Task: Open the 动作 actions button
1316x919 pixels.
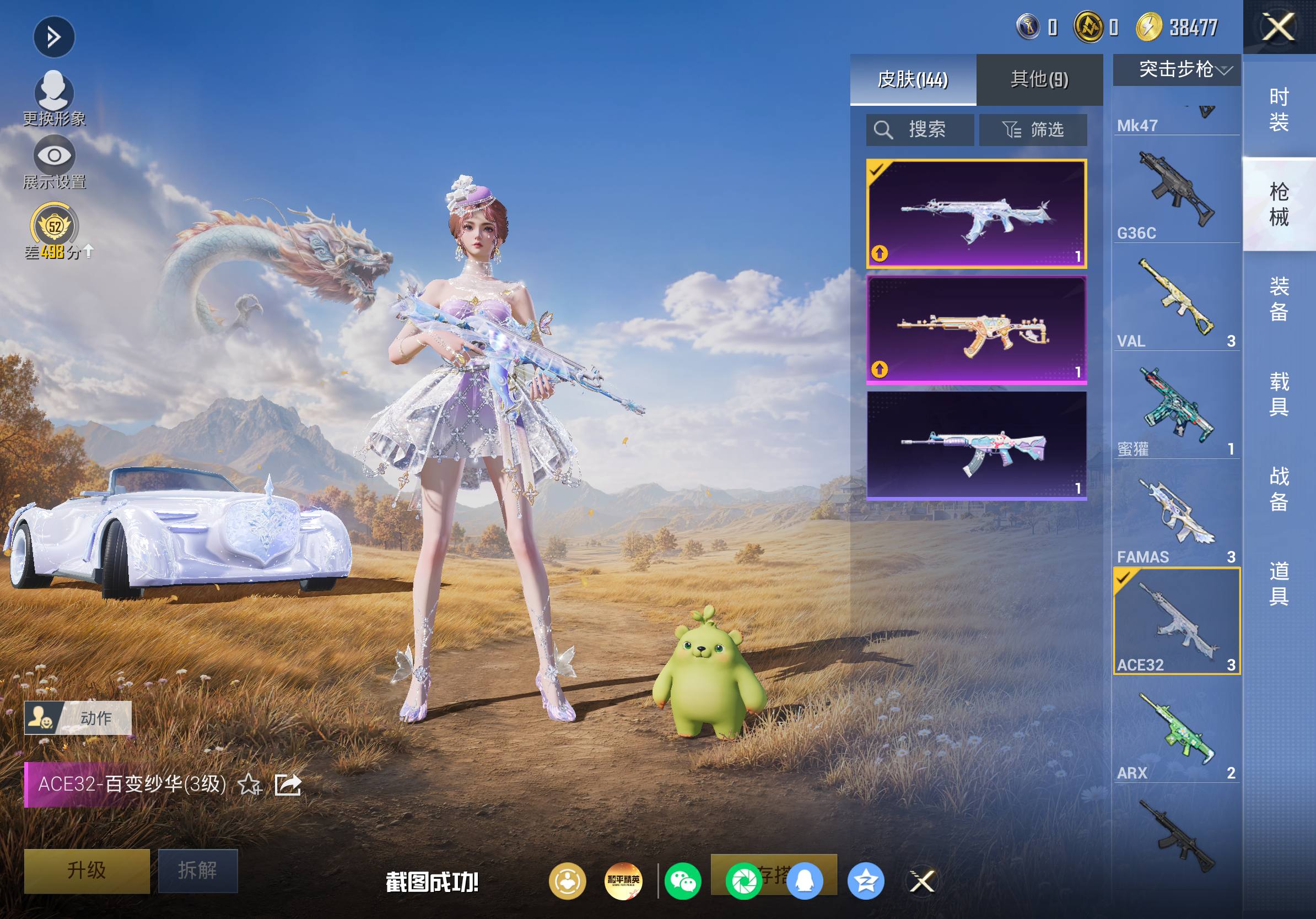Action: coord(78,717)
